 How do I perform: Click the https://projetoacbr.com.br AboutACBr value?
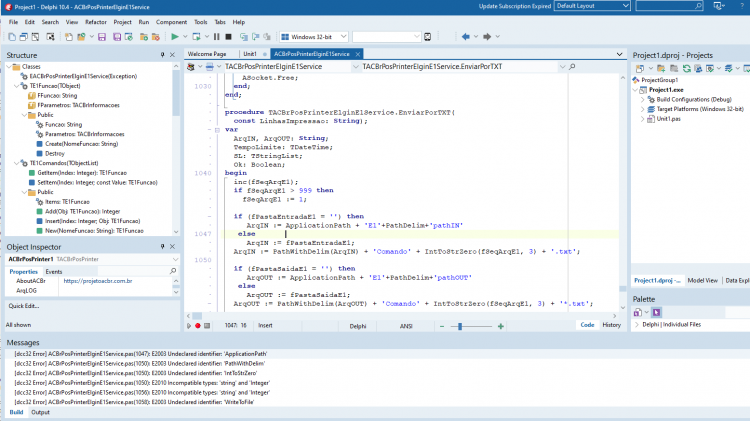click(x=98, y=281)
